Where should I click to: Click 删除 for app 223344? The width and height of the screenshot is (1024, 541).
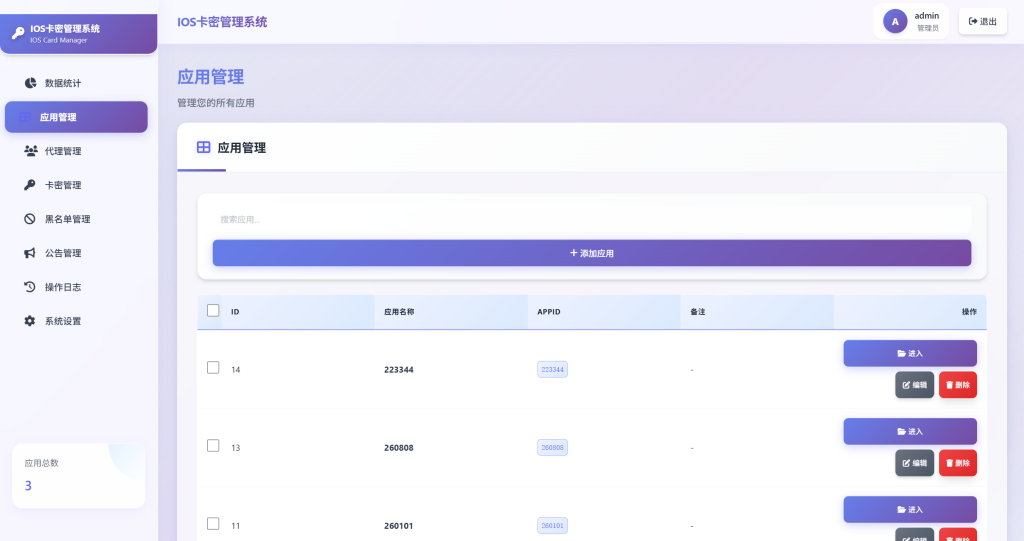click(x=958, y=385)
